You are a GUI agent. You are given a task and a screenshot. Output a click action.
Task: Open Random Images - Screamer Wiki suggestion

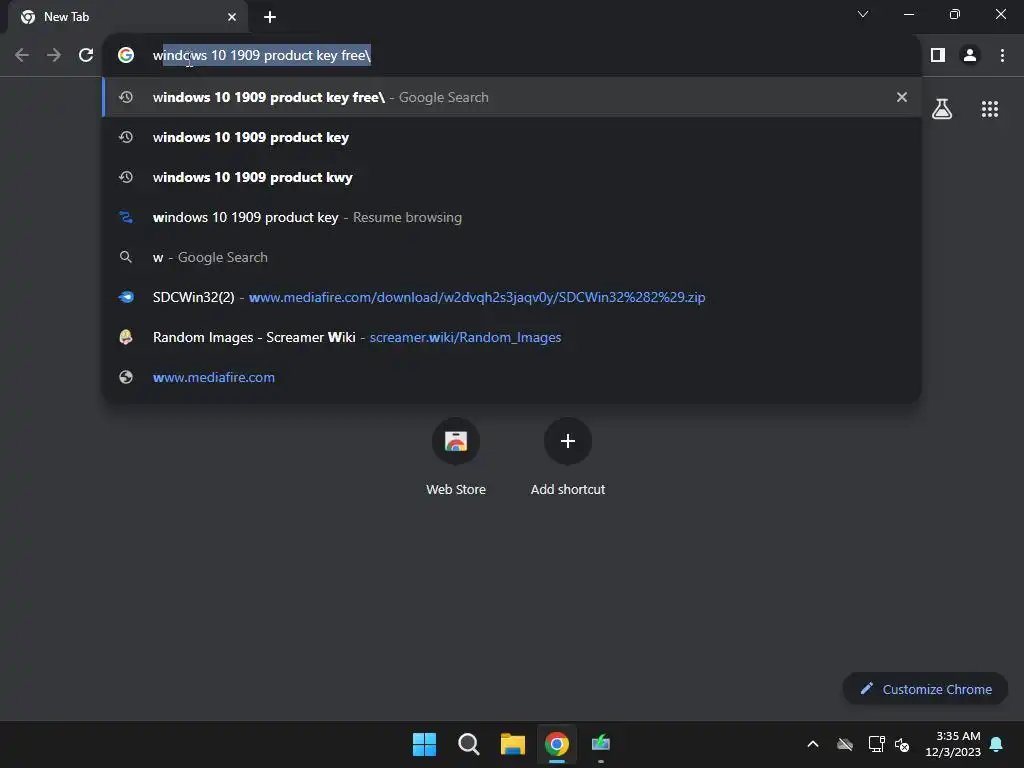pos(513,337)
